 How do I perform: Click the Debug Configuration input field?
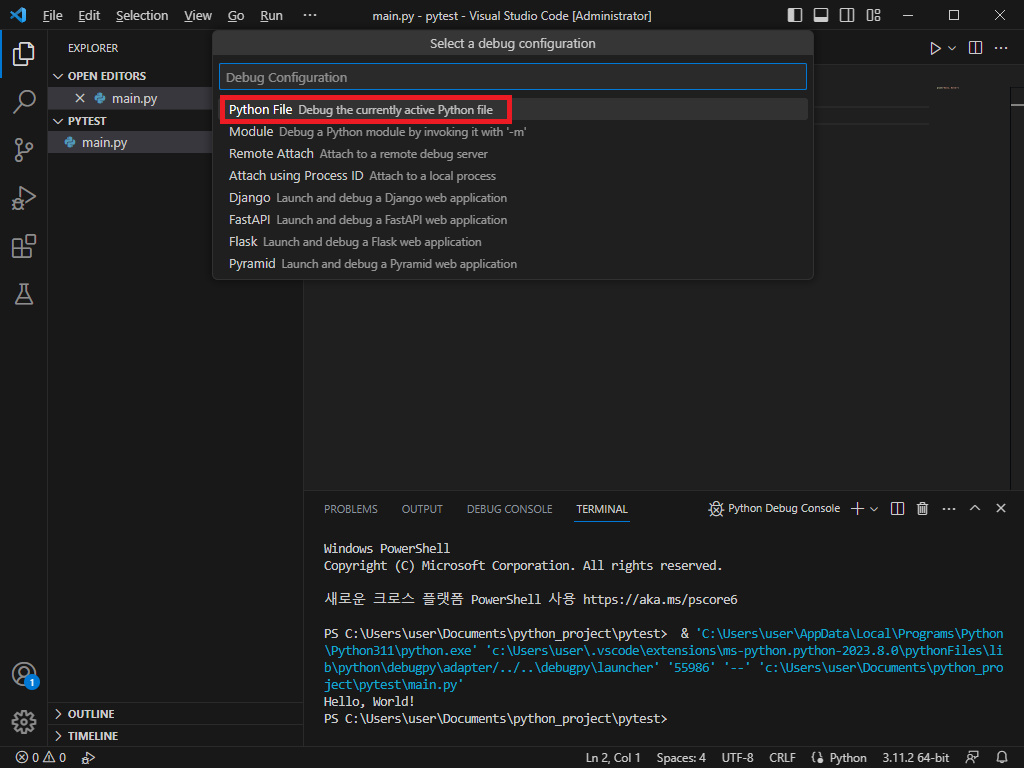click(512, 77)
